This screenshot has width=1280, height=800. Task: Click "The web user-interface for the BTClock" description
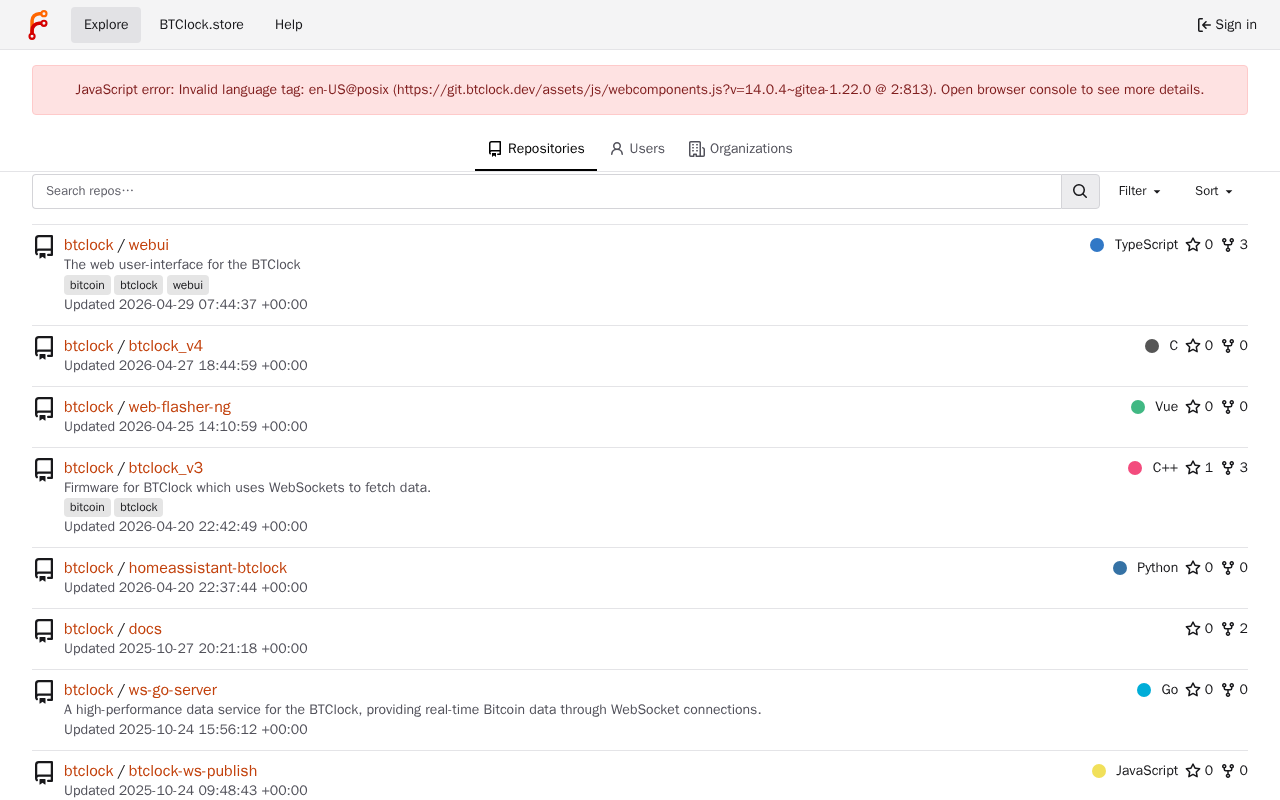point(182,265)
